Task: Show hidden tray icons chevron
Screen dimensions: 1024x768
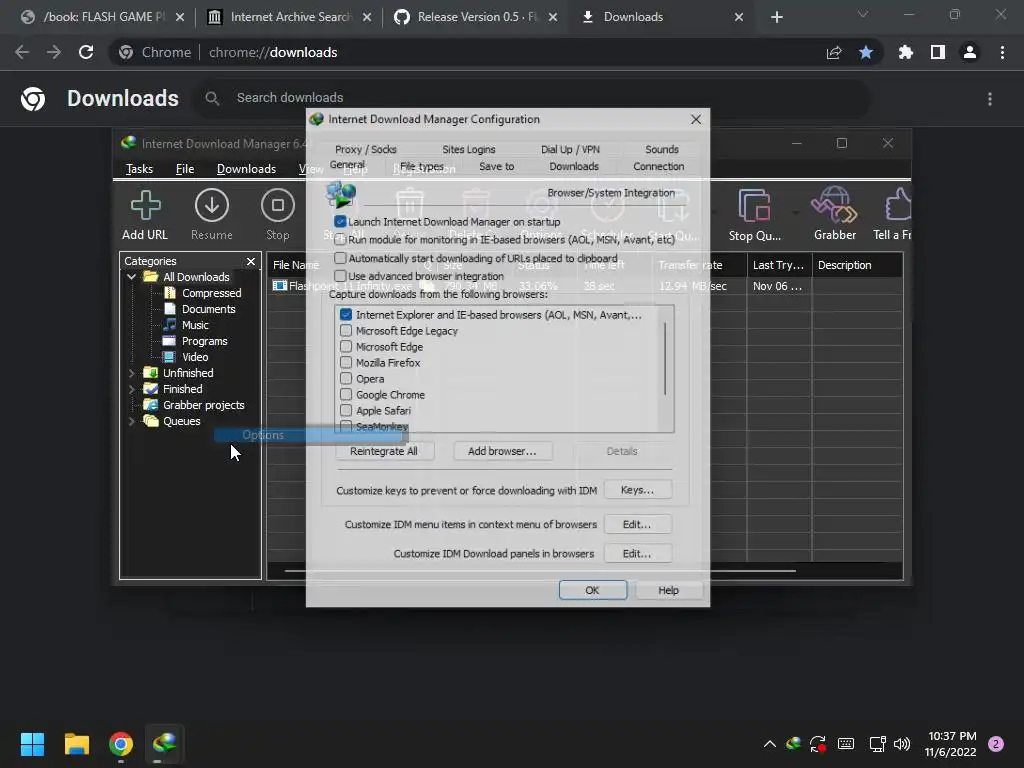Action: [770, 744]
